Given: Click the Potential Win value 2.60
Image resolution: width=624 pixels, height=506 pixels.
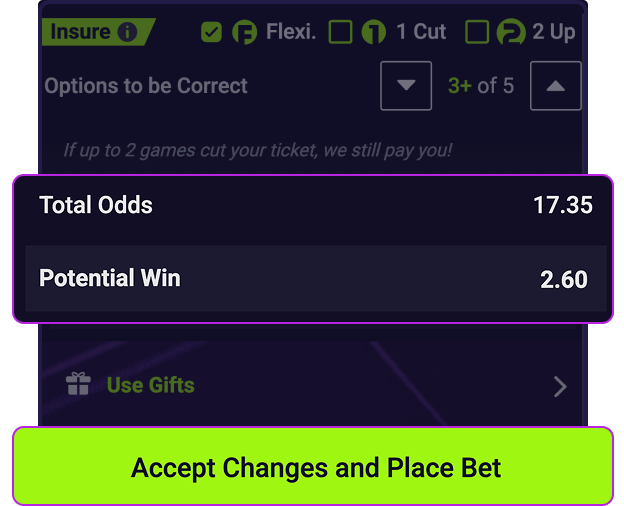Looking at the screenshot, I should (x=564, y=280).
